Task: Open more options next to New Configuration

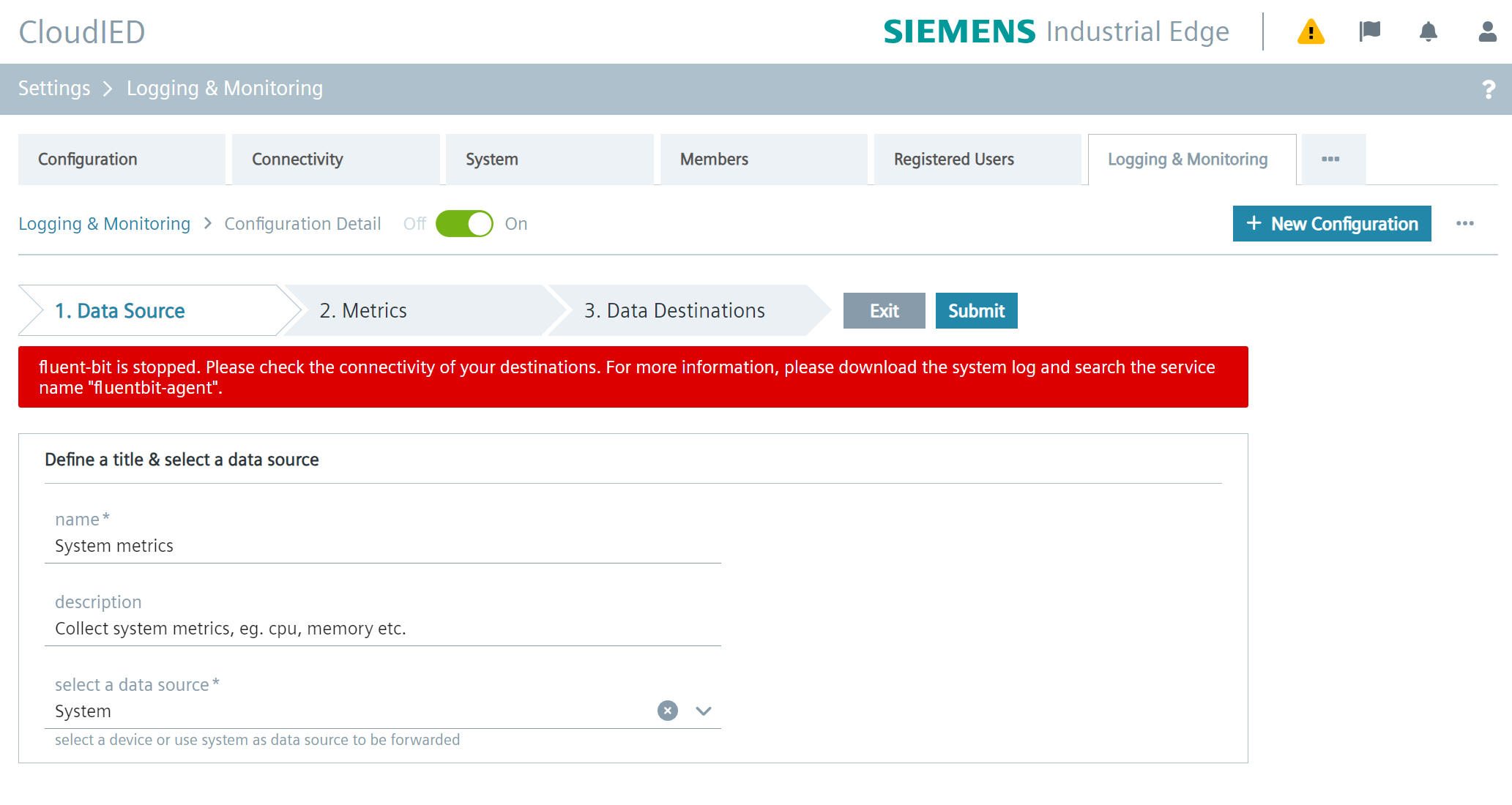Action: 1465,224
